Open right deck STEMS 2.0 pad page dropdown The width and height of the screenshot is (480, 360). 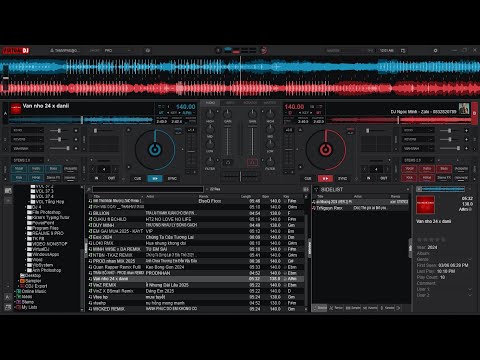click(418, 160)
